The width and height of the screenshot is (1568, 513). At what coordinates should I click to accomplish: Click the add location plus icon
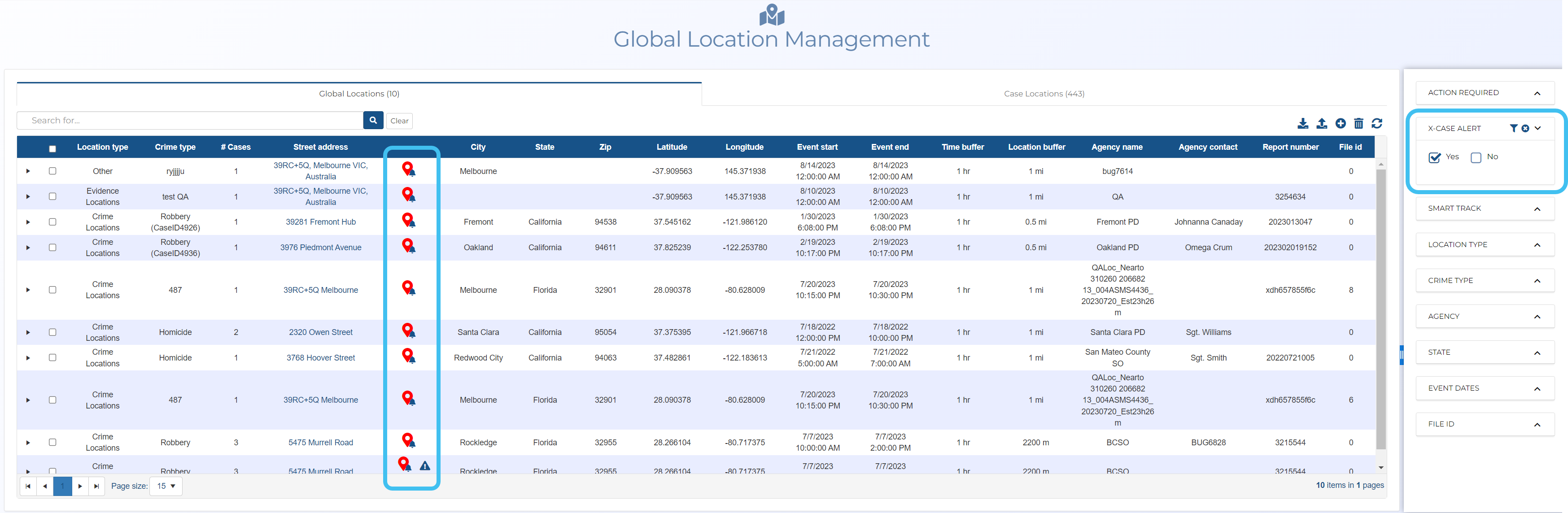point(1340,123)
